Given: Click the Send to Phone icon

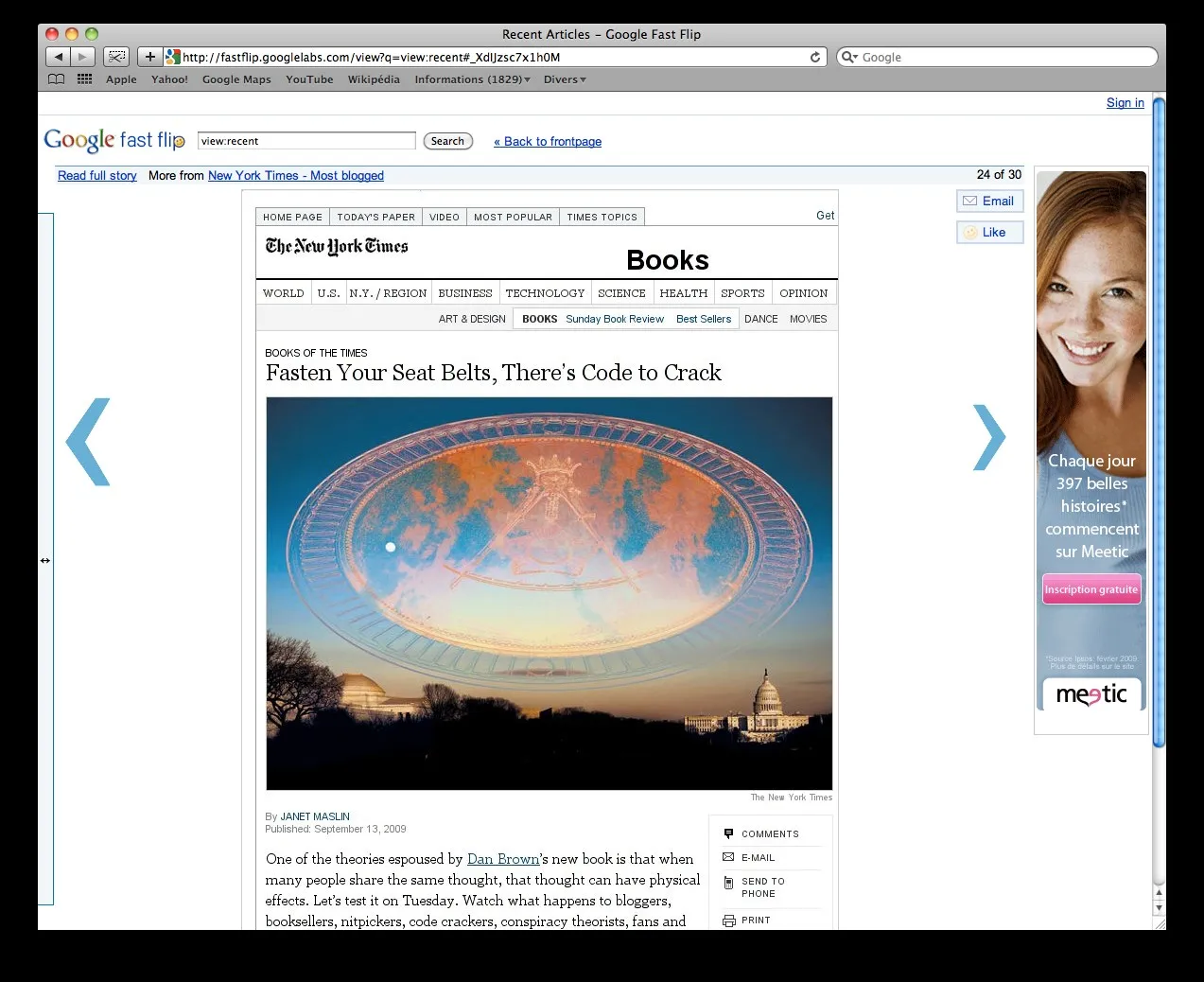Looking at the screenshot, I should [x=728, y=883].
